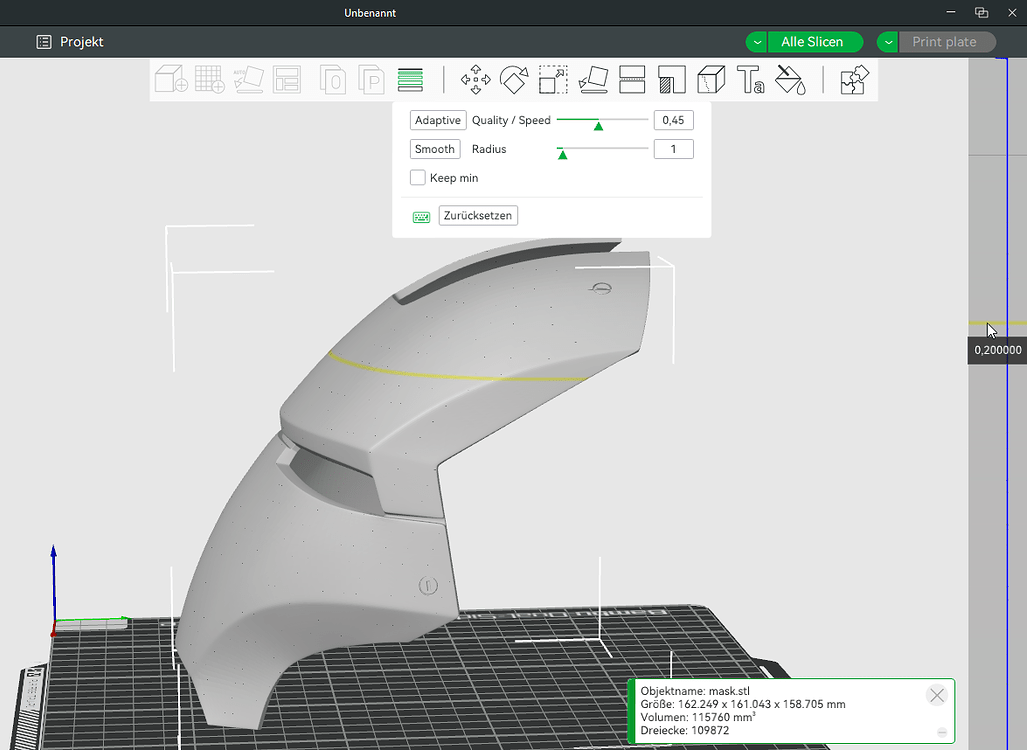Select the Lay on face tool

[x=593, y=79]
